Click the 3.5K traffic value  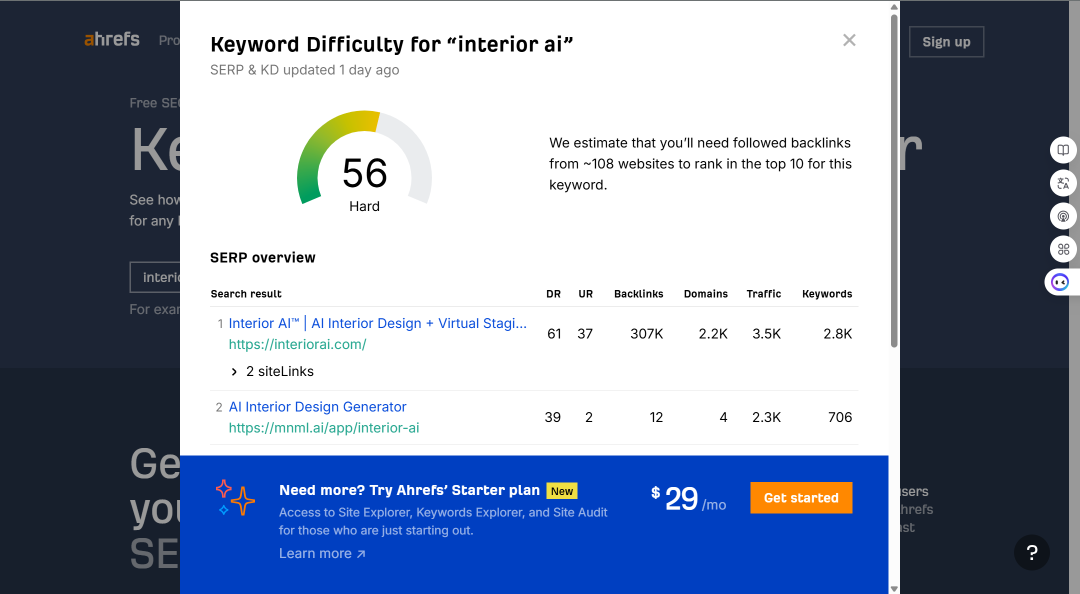click(767, 334)
